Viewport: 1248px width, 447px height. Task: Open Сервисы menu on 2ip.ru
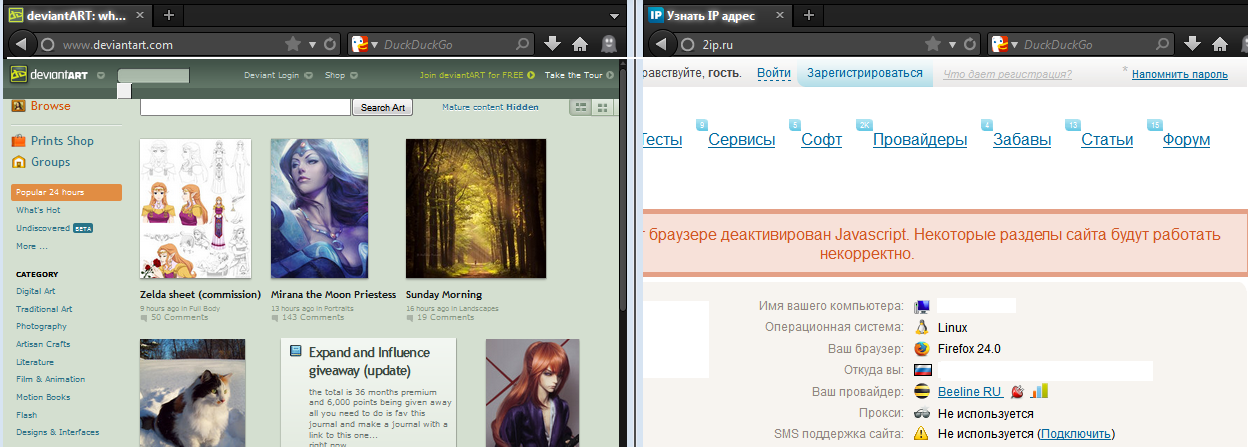[742, 140]
